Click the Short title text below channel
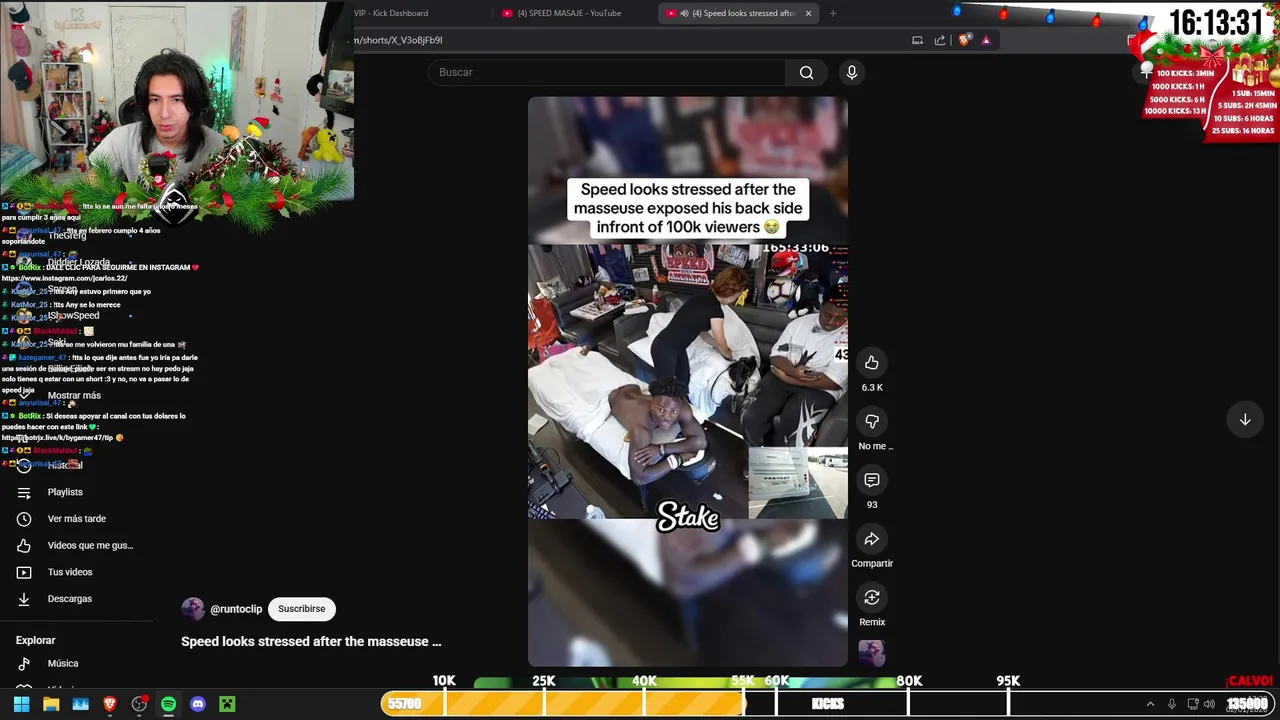Viewport: 1280px width, 720px height. 311,642
